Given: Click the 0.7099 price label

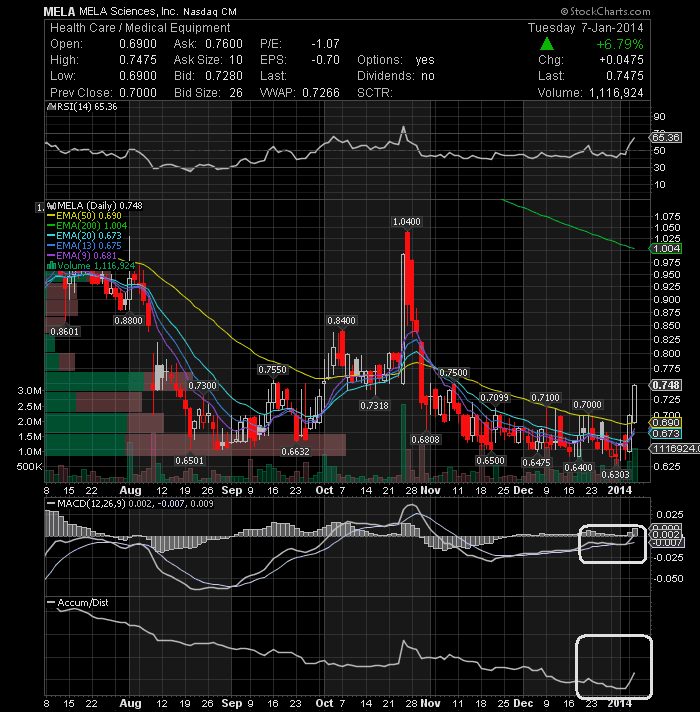Looking at the screenshot, I should pyautogui.click(x=494, y=397).
